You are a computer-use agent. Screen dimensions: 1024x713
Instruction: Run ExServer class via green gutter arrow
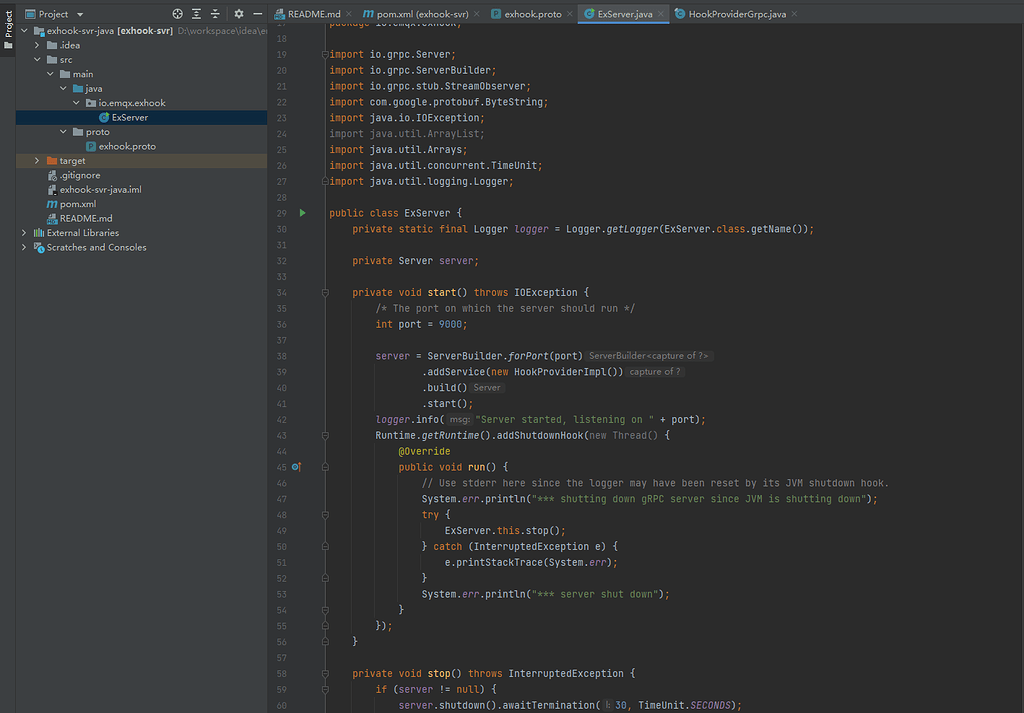(x=303, y=213)
